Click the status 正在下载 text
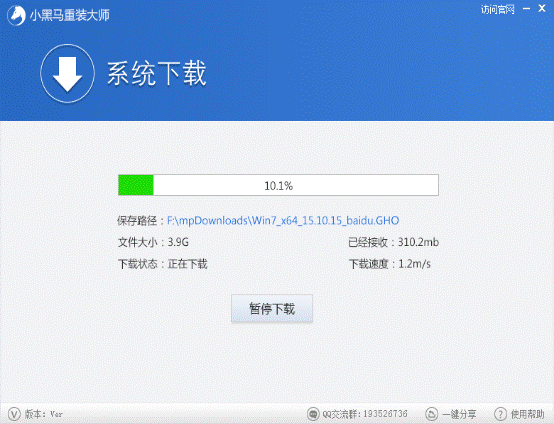 coord(187,264)
